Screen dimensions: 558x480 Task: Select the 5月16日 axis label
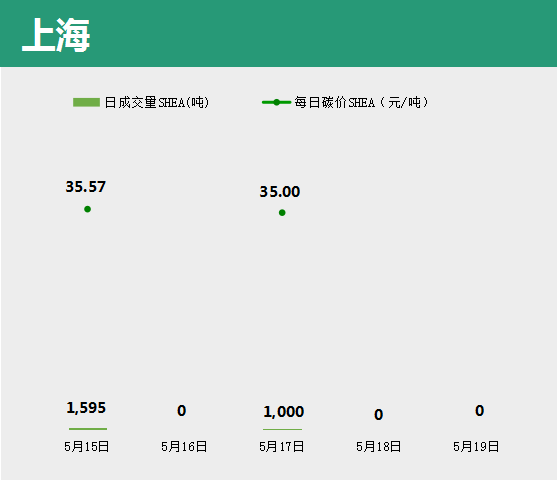184,447
